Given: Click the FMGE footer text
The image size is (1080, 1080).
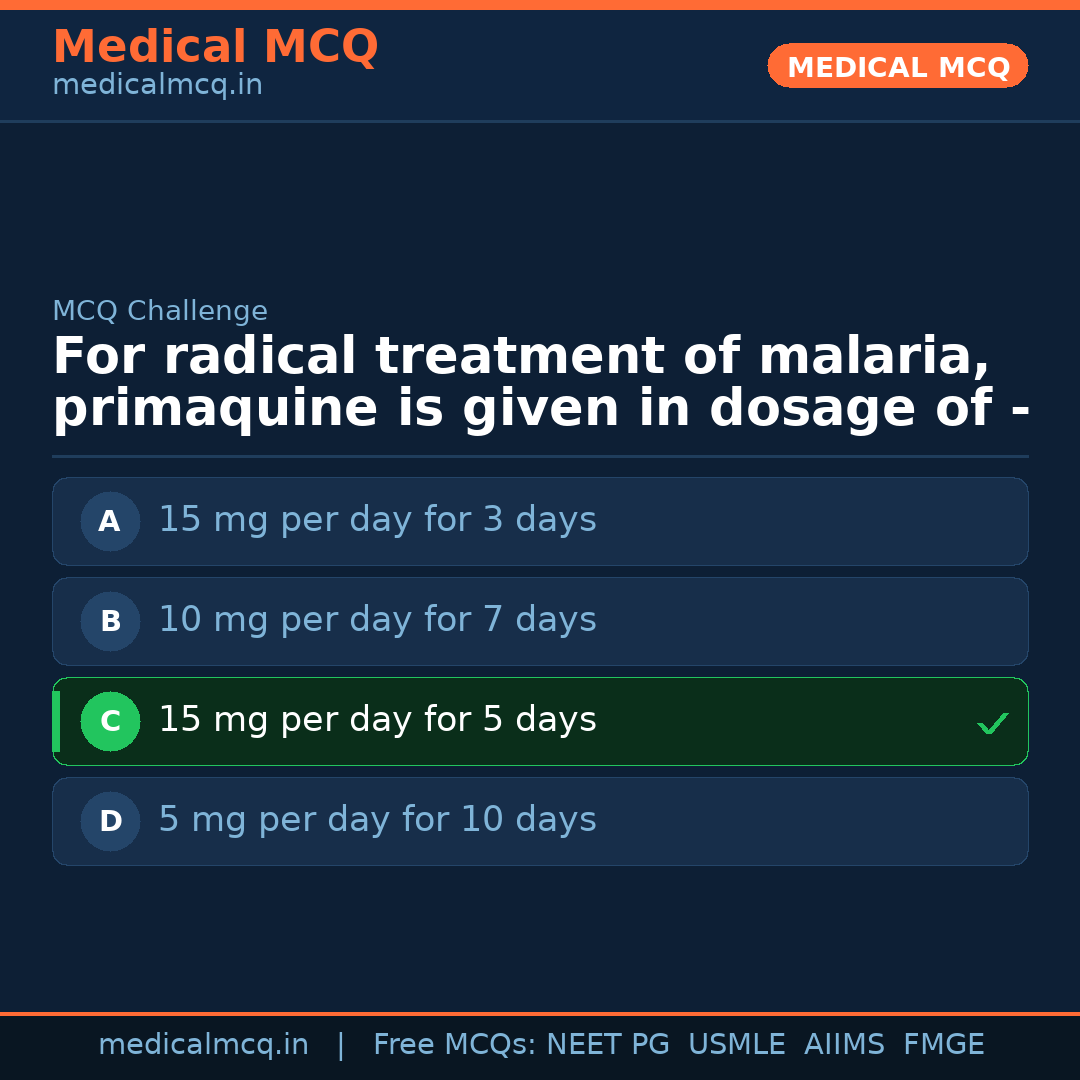Looking at the screenshot, I should coord(944,1045).
